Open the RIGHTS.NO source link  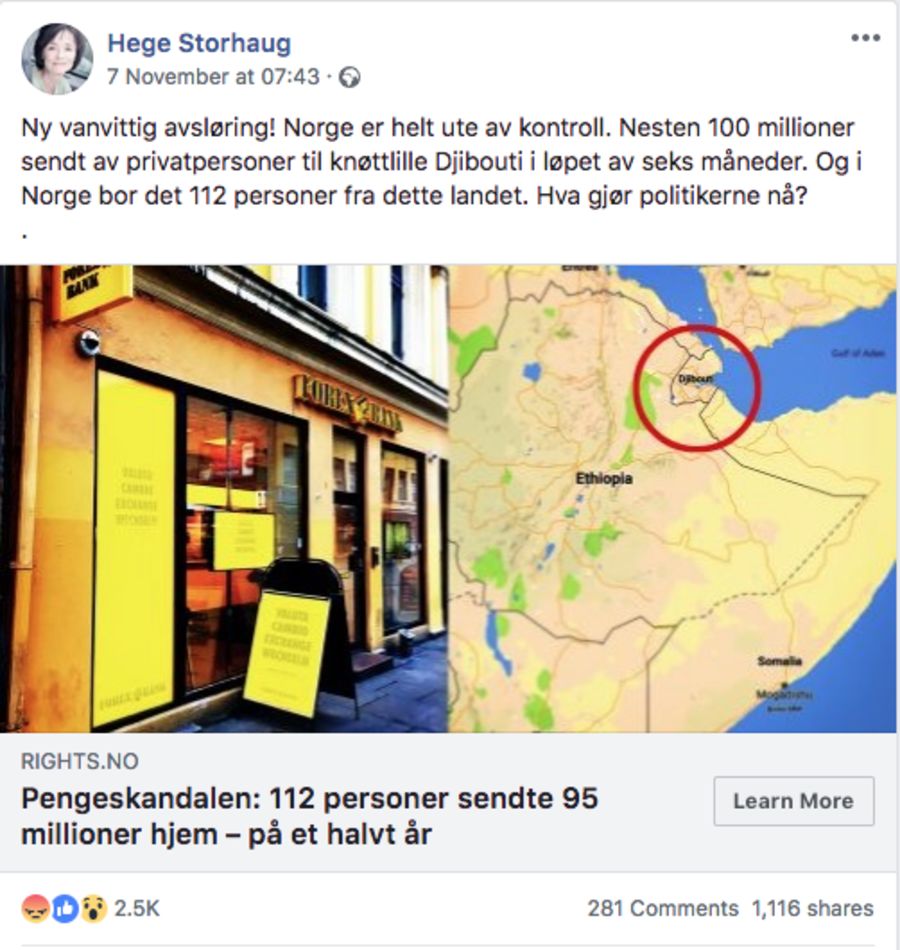click(x=80, y=761)
